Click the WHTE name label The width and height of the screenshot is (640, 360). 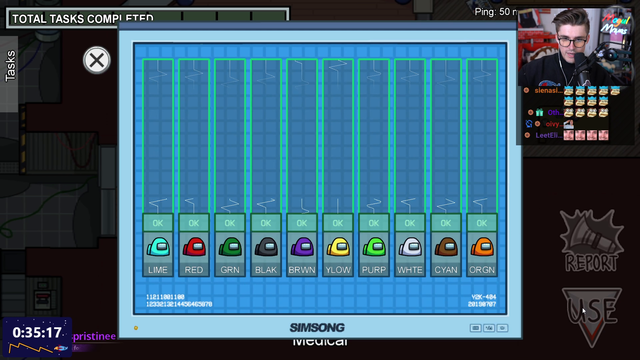point(410,270)
